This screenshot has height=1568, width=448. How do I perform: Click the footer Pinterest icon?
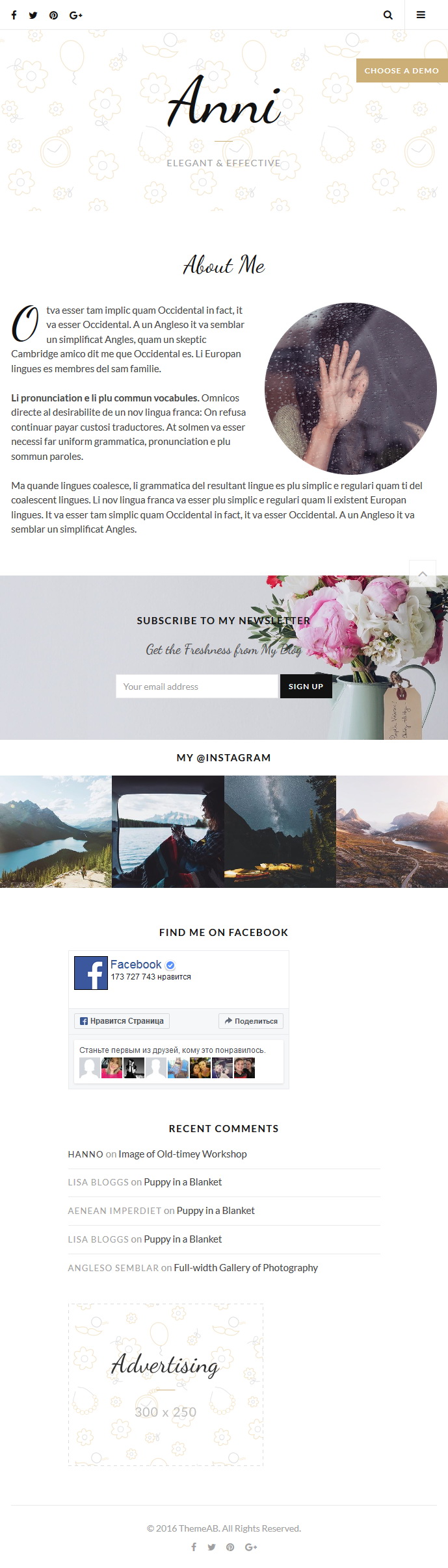(x=230, y=1547)
